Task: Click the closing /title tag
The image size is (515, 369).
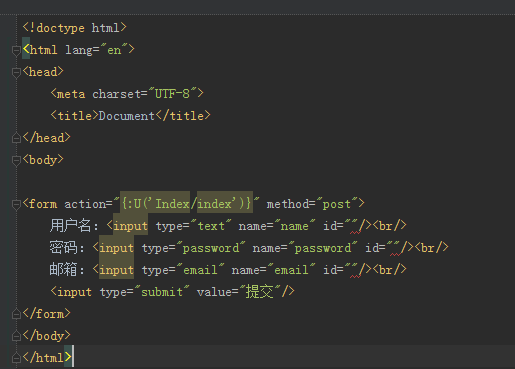Action: (x=183, y=116)
